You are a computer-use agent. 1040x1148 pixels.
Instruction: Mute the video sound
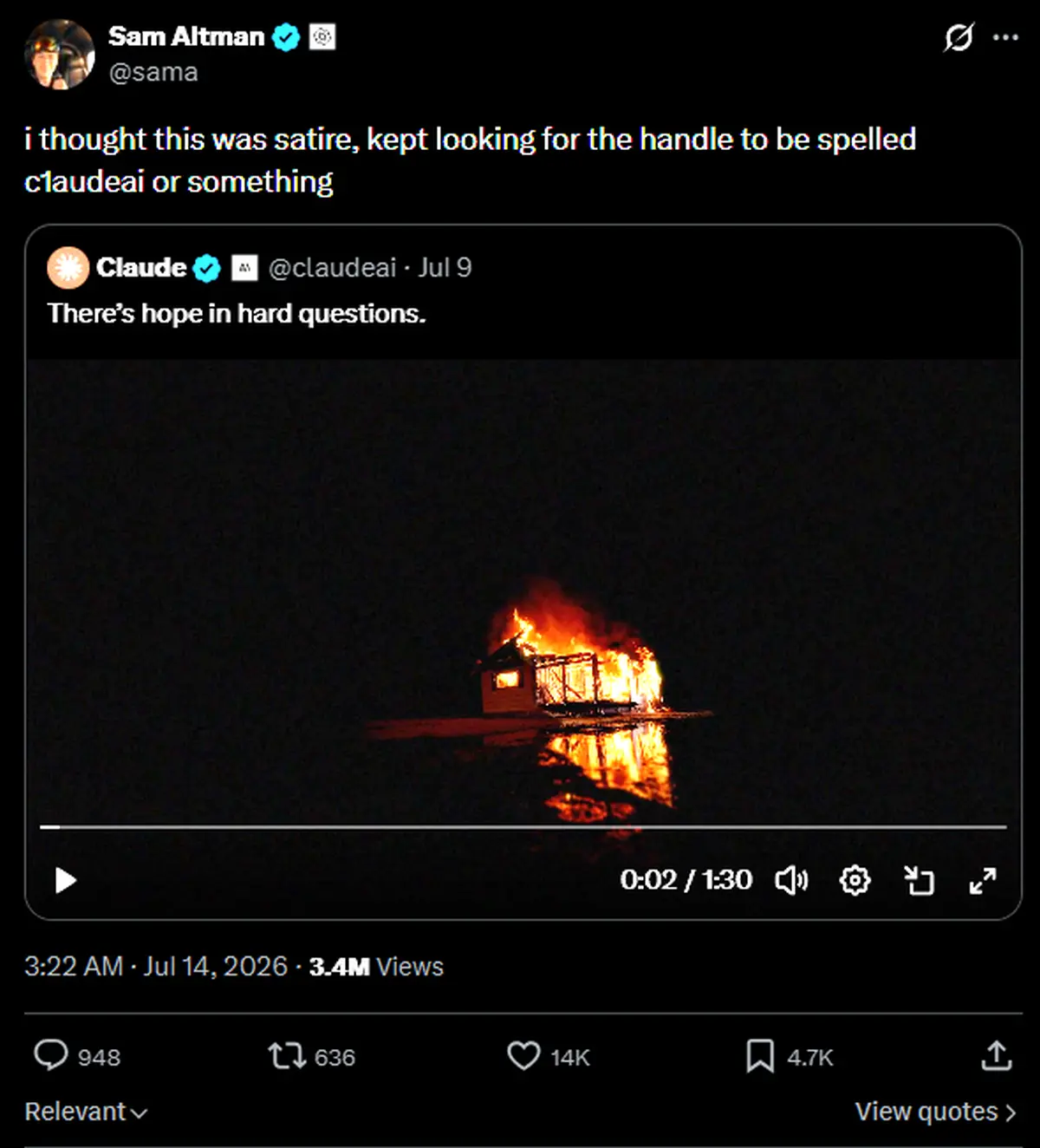[791, 880]
